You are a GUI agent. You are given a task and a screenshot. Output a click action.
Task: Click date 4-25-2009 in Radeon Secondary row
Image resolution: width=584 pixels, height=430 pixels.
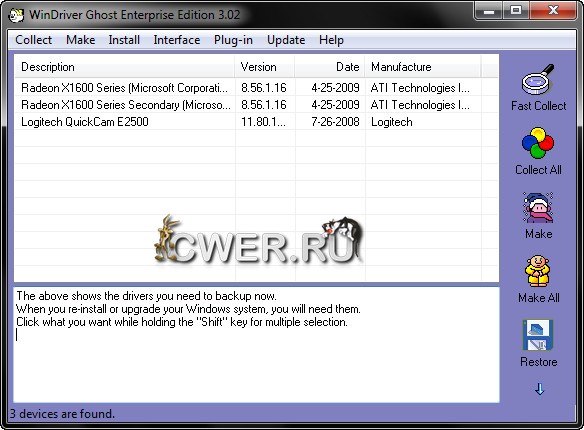click(x=335, y=105)
